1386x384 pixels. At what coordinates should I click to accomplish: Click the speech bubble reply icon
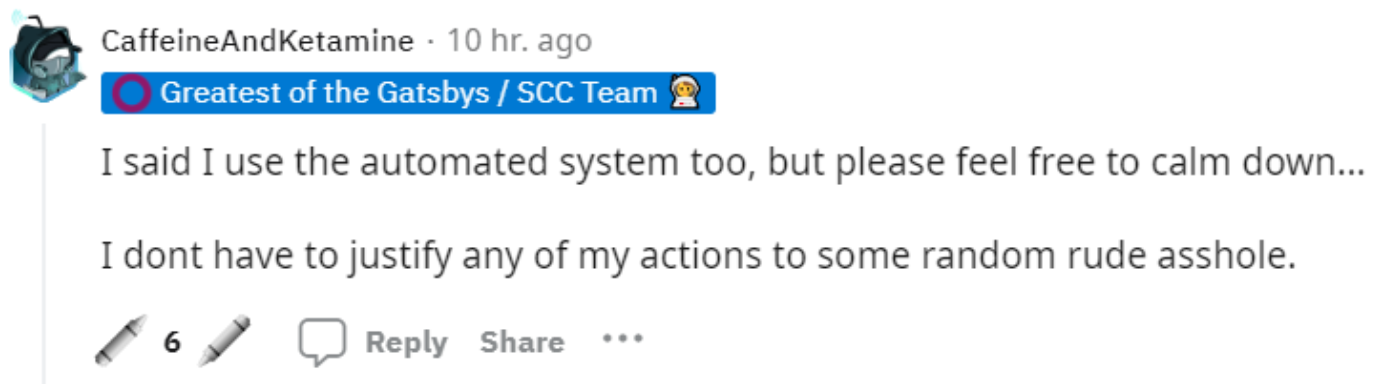(x=322, y=342)
